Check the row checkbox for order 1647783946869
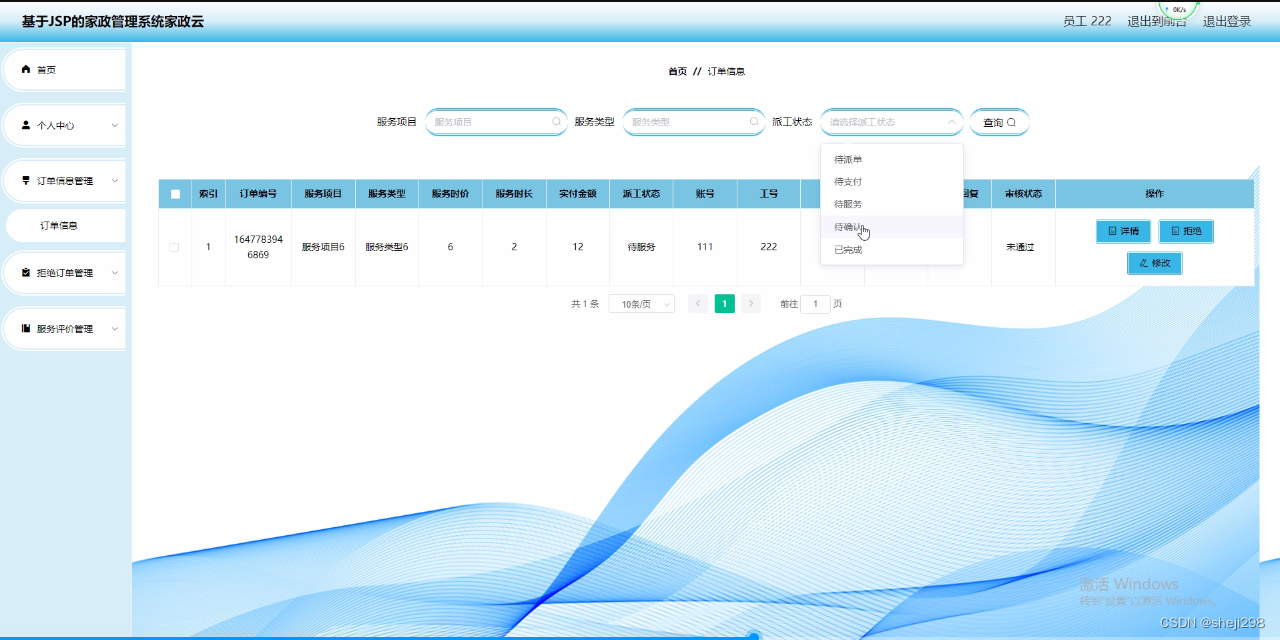 [x=173, y=246]
